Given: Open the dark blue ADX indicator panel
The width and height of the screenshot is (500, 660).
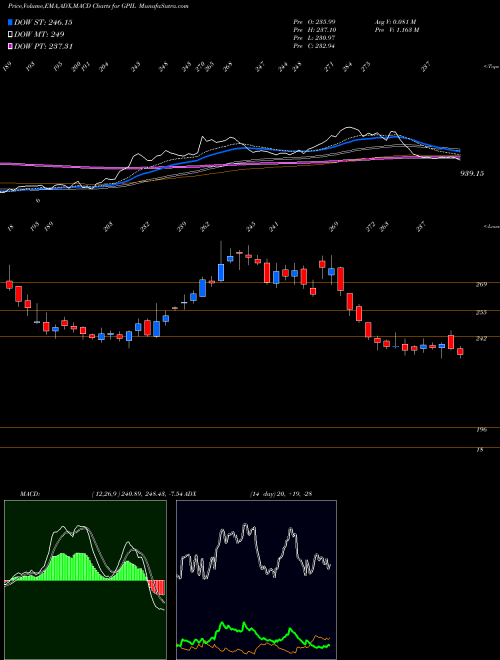Looking at the screenshot, I should point(256,580).
